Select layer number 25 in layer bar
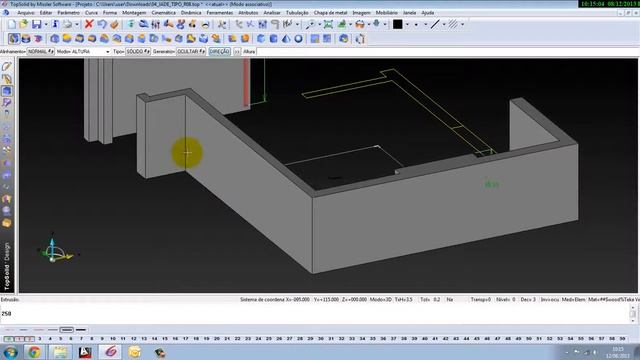Image resolution: width=640 pixels, height=360 pixels. [x=269, y=339]
